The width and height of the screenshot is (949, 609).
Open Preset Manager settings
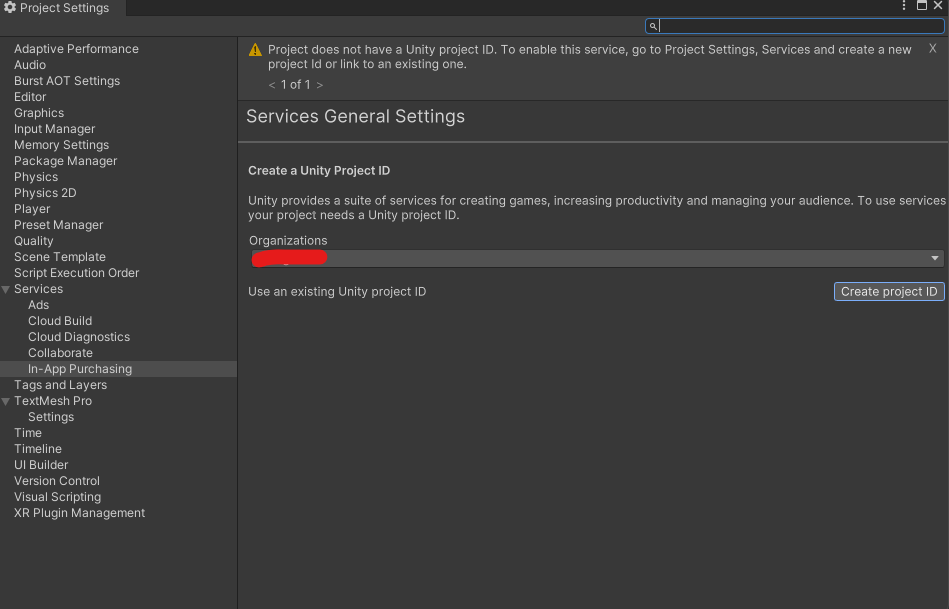[x=58, y=225]
